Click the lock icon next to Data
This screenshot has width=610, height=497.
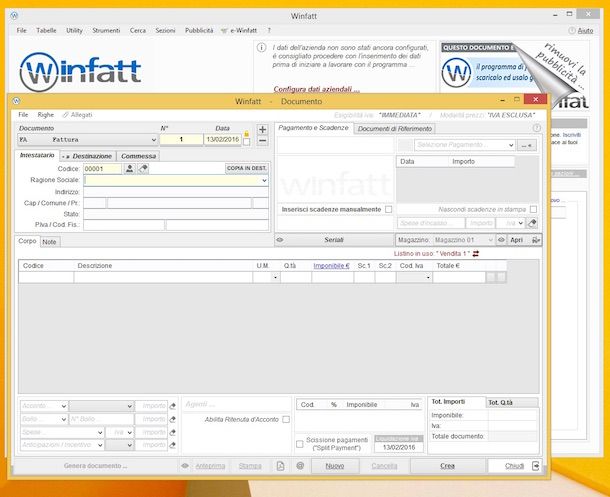point(246,134)
